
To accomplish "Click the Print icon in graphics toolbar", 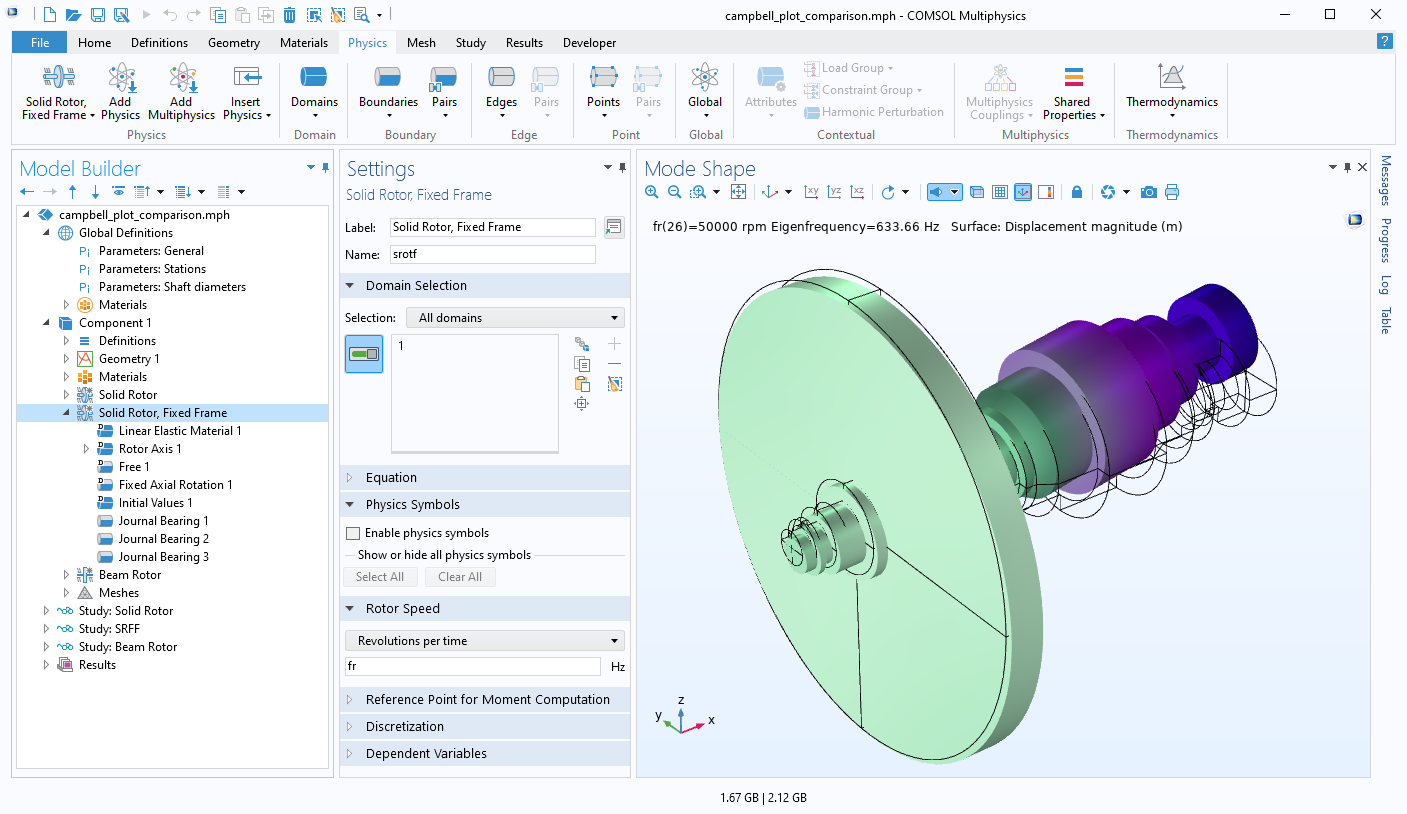I will coord(1172,192).
